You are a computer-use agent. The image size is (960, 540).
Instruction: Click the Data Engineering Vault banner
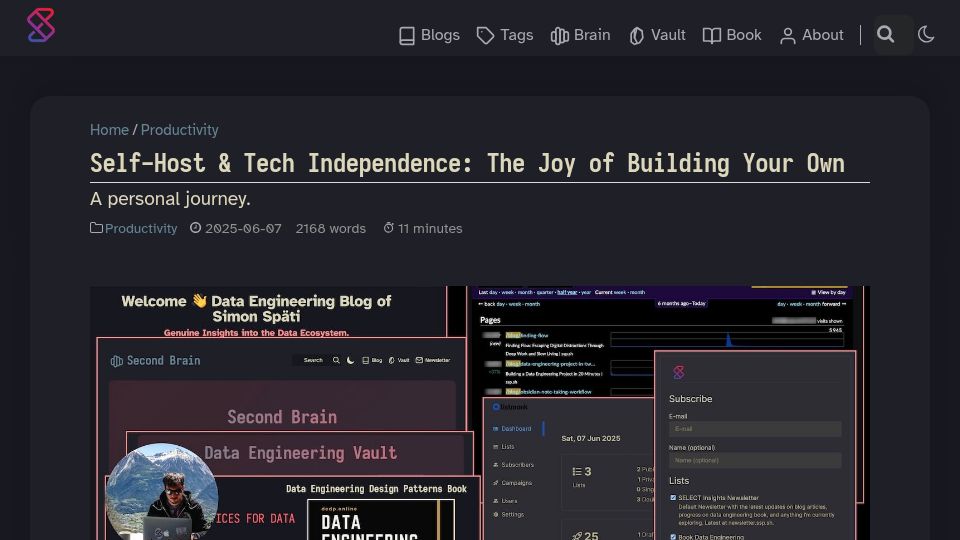[x=300, y=452]
